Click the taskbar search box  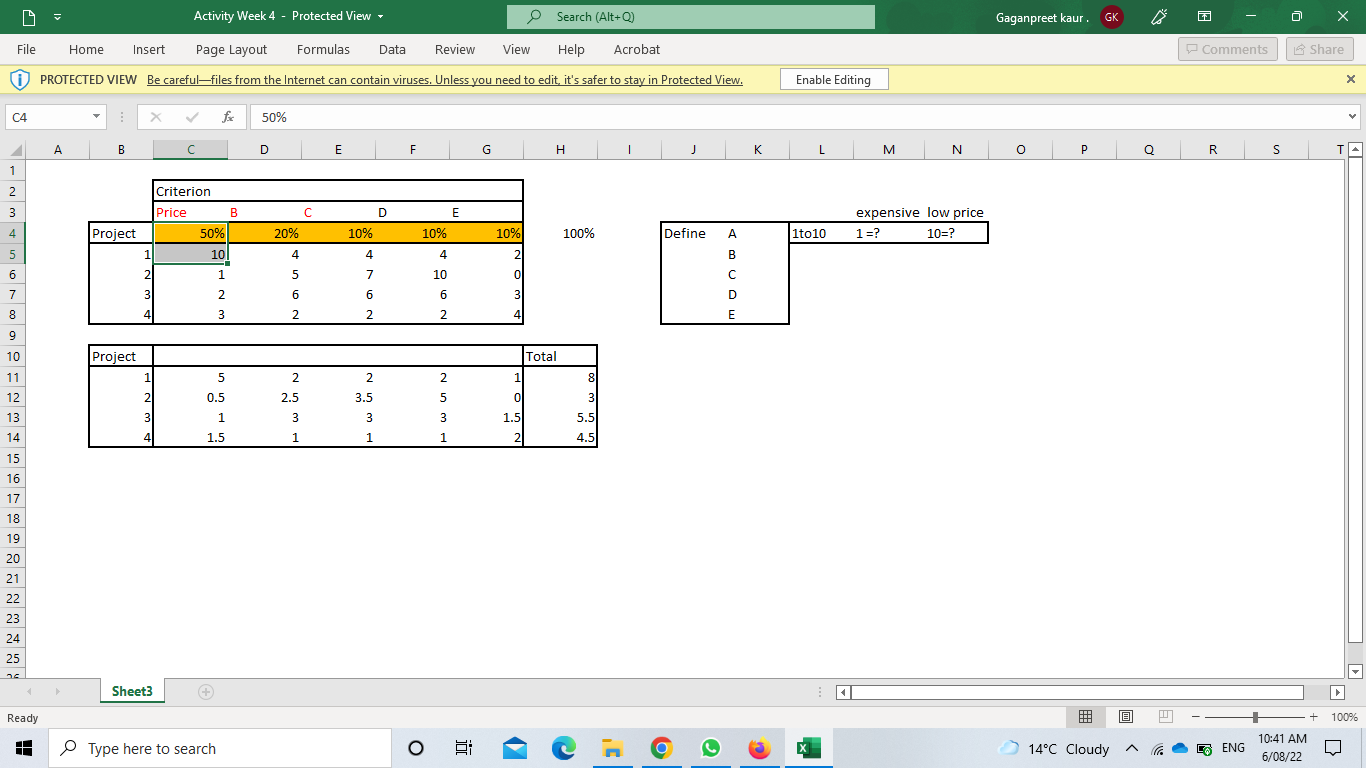(x=219, y=748)
